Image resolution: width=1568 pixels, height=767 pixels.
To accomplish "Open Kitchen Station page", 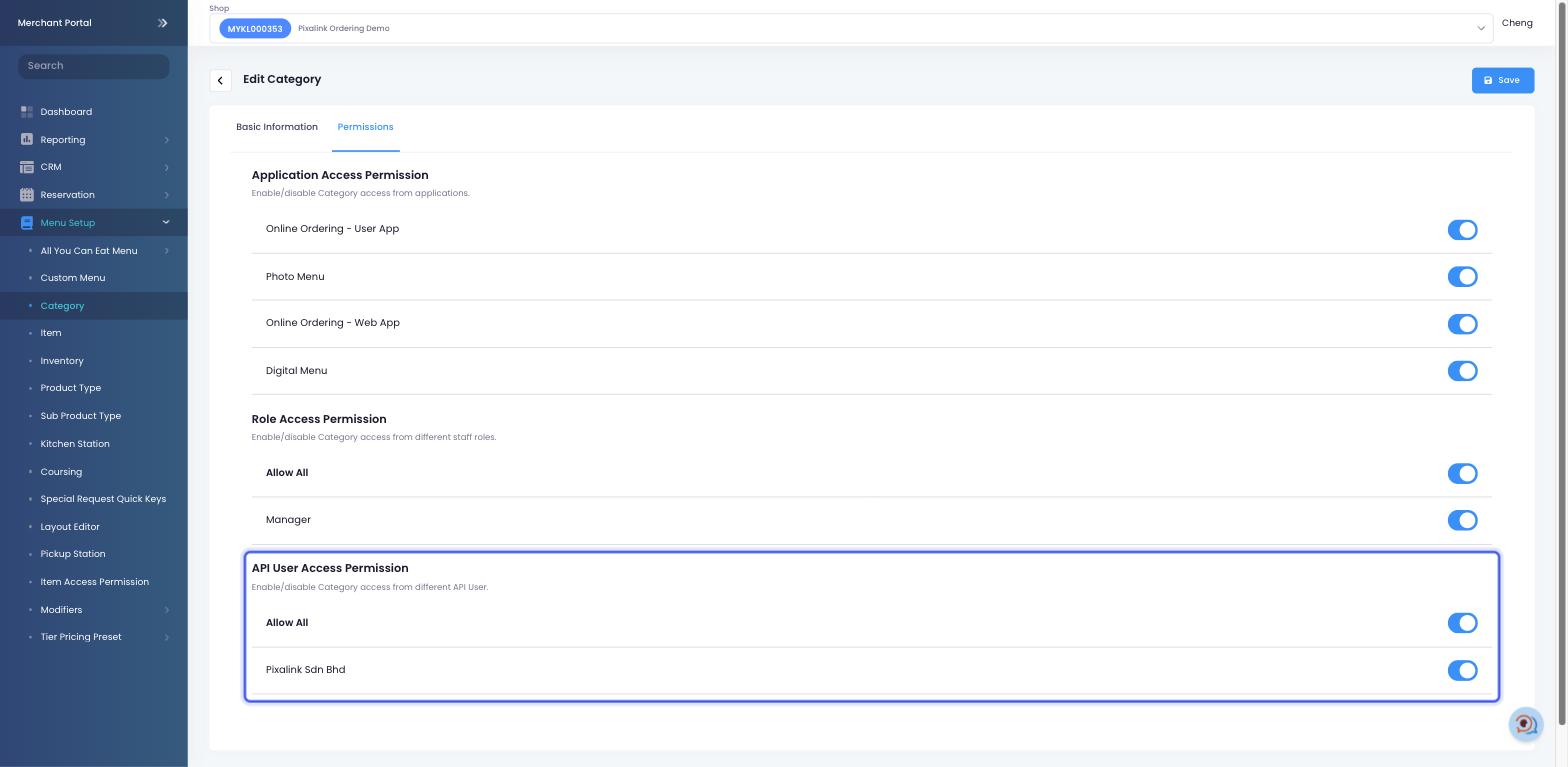I will click(x=75, y=444).
